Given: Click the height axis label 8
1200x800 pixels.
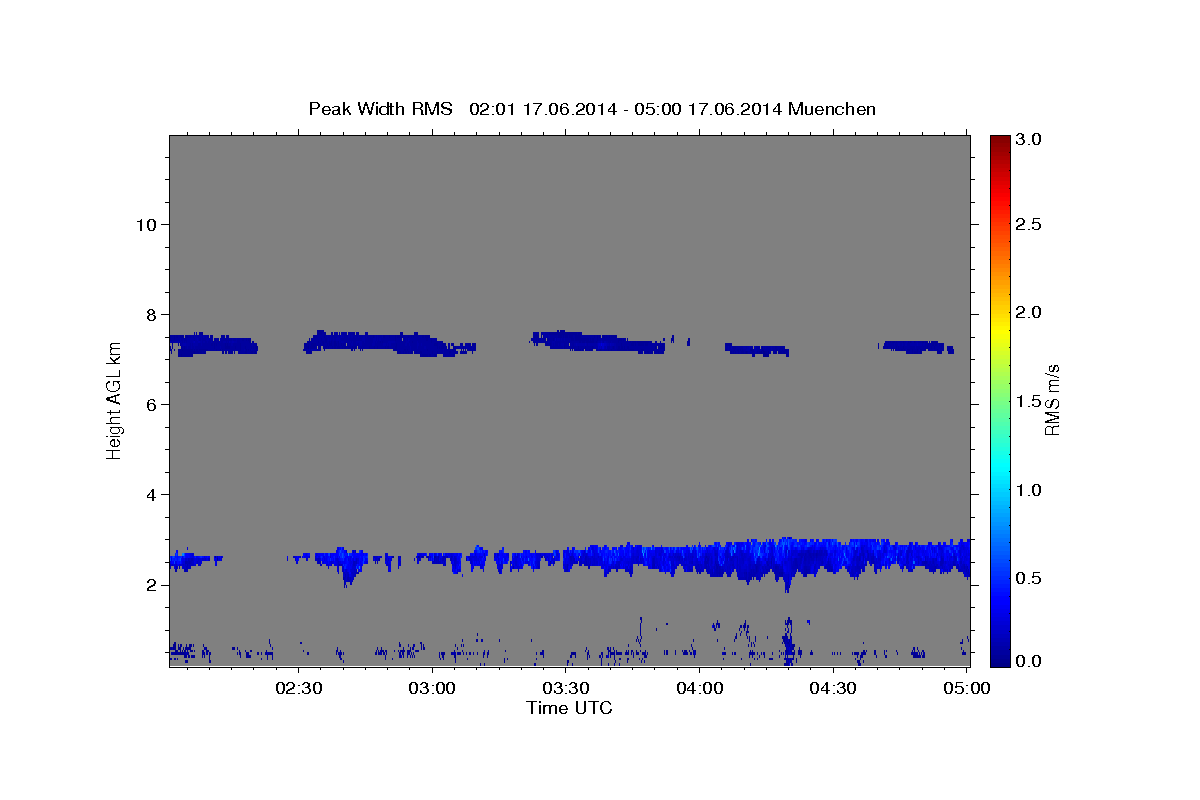Looking at the screenshot, I should (151, 314).
